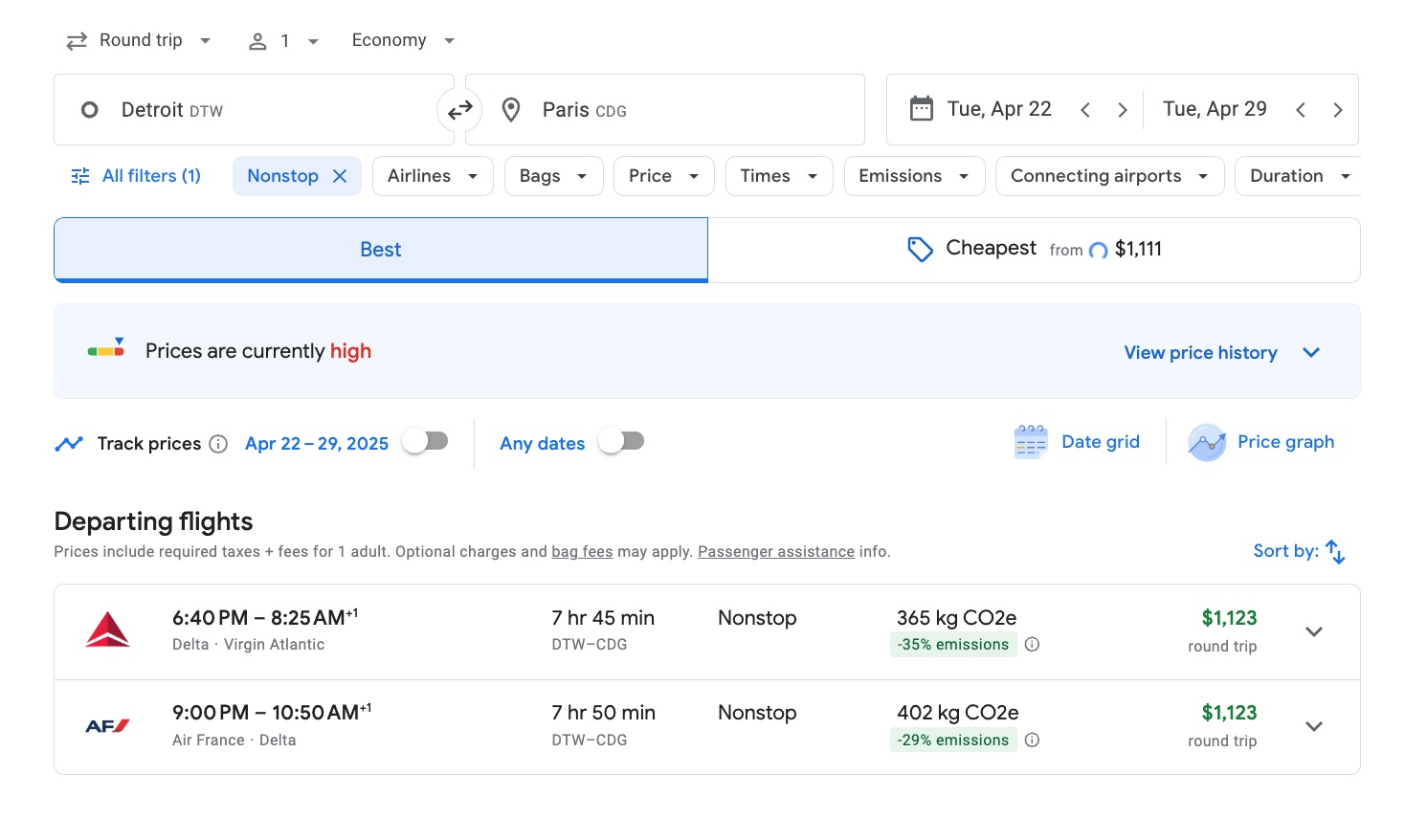
Task: Click the All filters sliders icon
Action: [x=78, y=175]
